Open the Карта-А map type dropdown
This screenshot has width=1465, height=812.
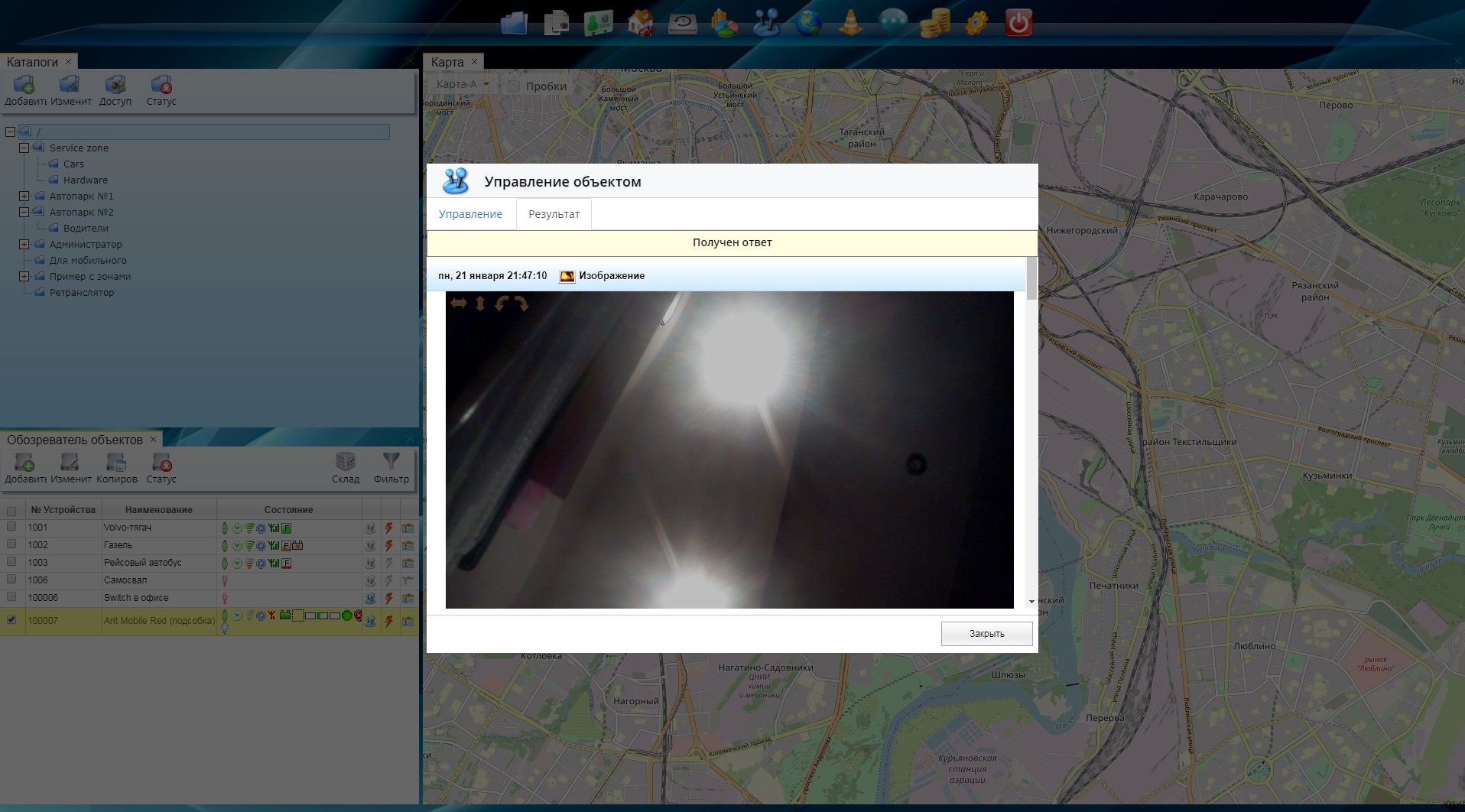click(x=463, y=85)
